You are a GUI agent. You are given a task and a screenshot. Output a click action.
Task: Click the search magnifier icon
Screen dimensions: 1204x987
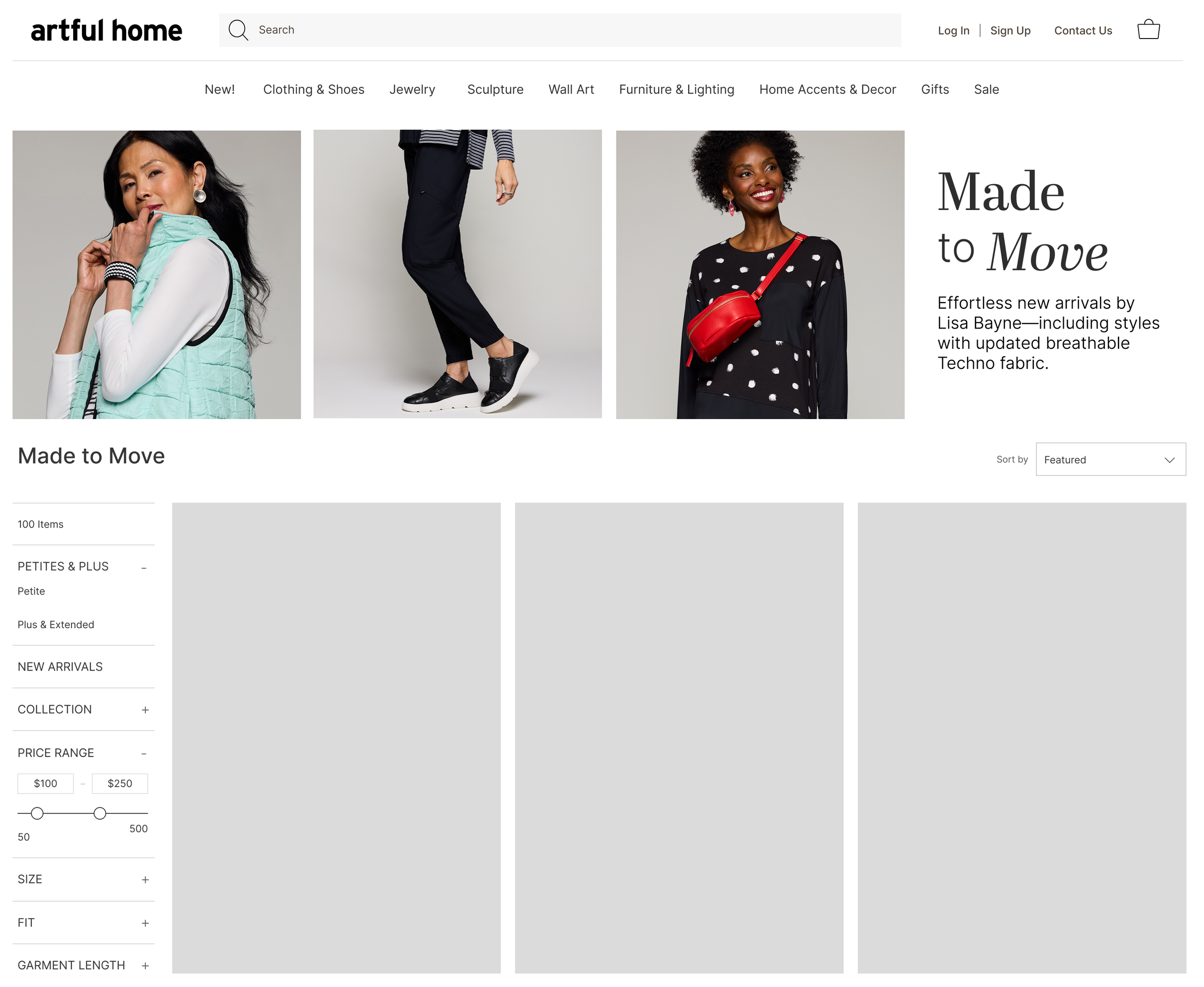(237, 30)
